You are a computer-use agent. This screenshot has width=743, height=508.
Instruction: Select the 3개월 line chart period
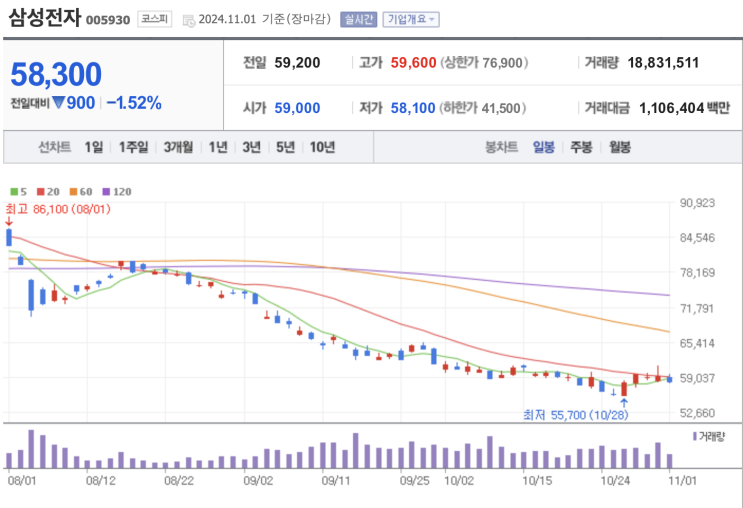pos(178,147)
